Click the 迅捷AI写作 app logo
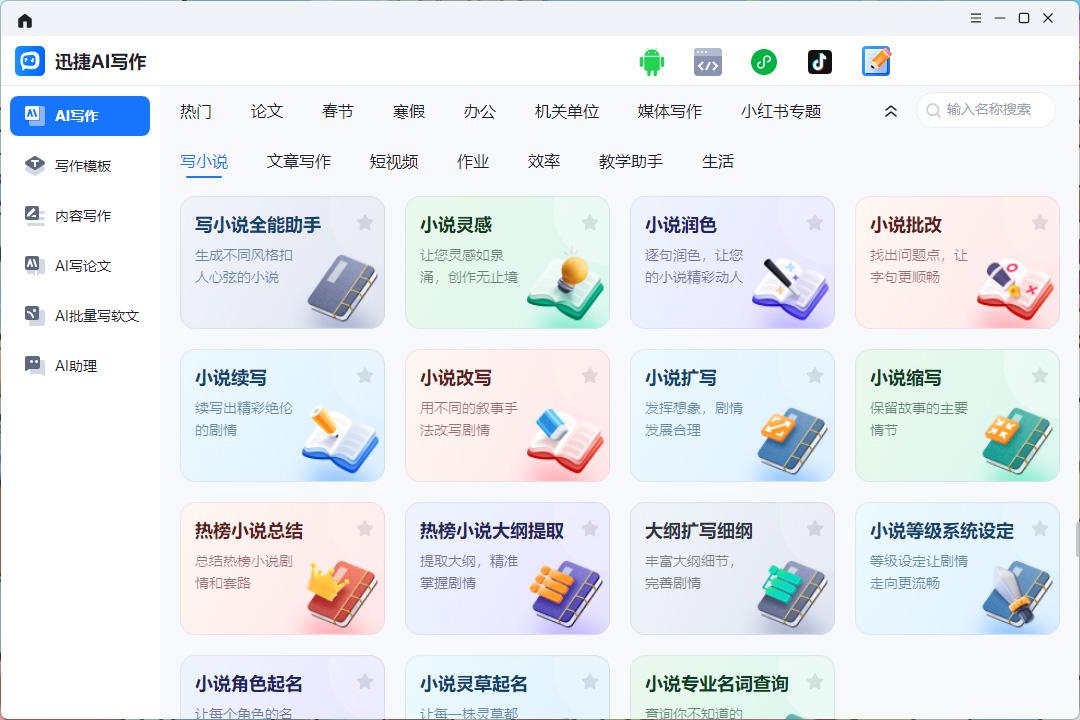 [x=30, y=61]
